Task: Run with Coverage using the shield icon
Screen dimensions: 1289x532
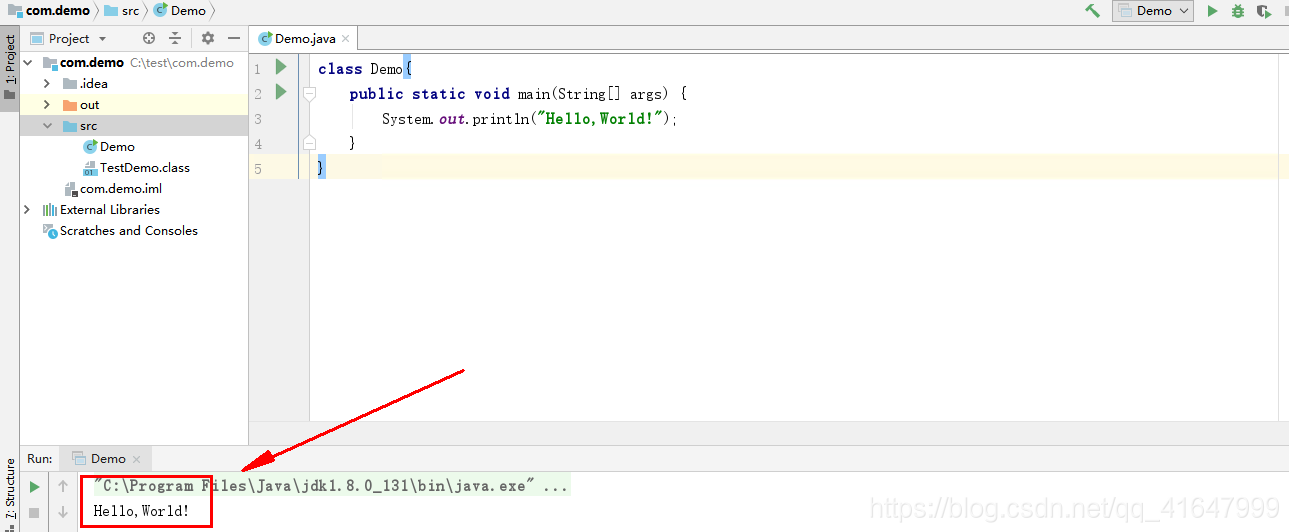Action: 1264,11
